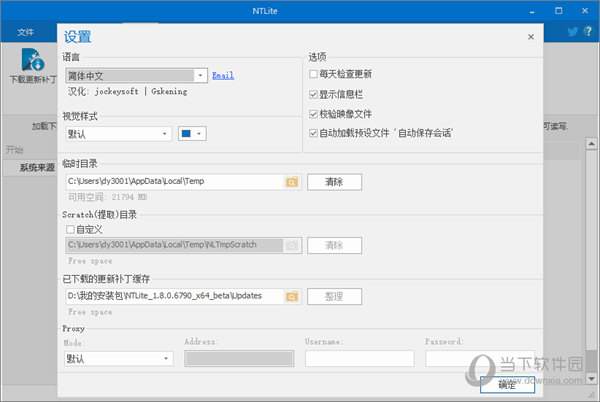Click the 确定 button to confirm settings
The width and height of the screenshot is (600, 402).
coord(507,385)
